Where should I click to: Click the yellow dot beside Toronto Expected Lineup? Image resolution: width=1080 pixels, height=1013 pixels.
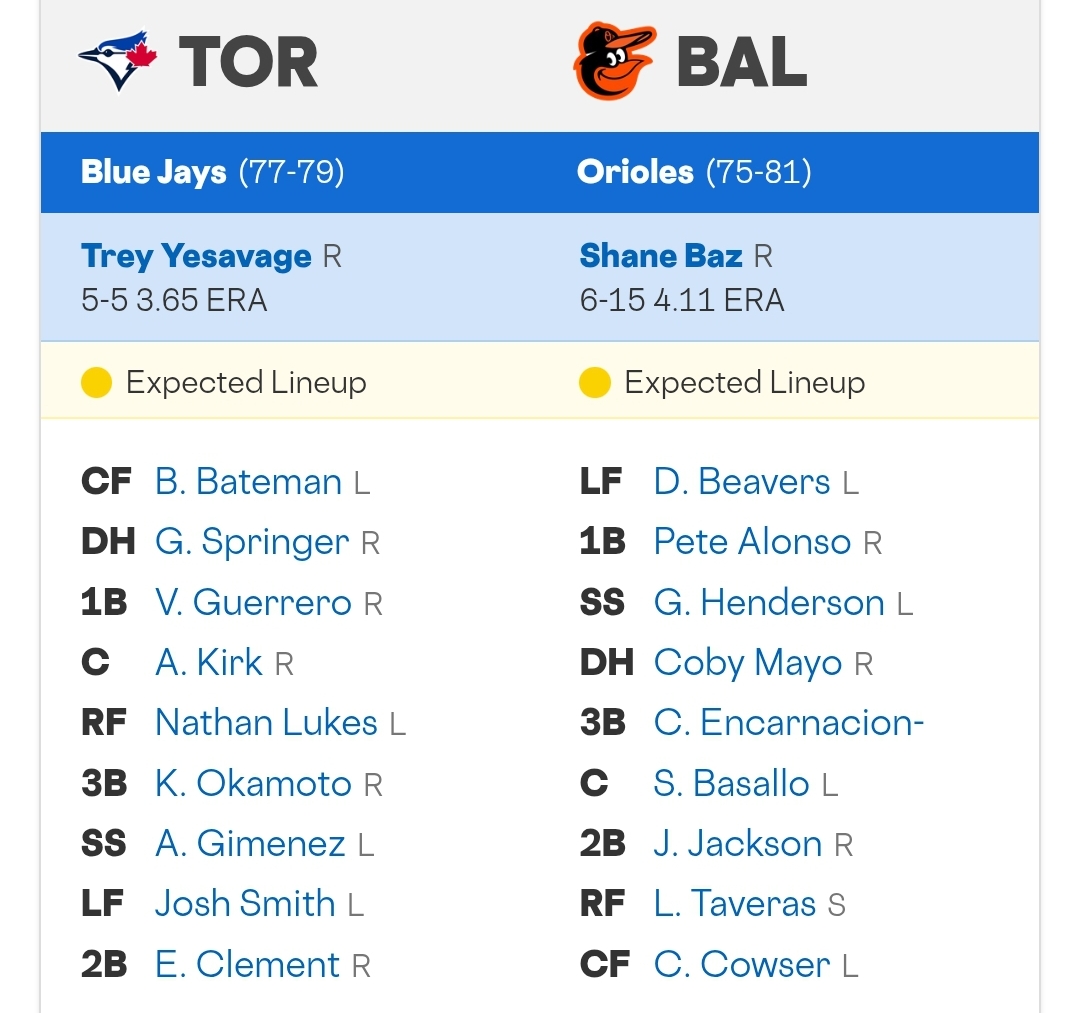[x=96, y=382]
